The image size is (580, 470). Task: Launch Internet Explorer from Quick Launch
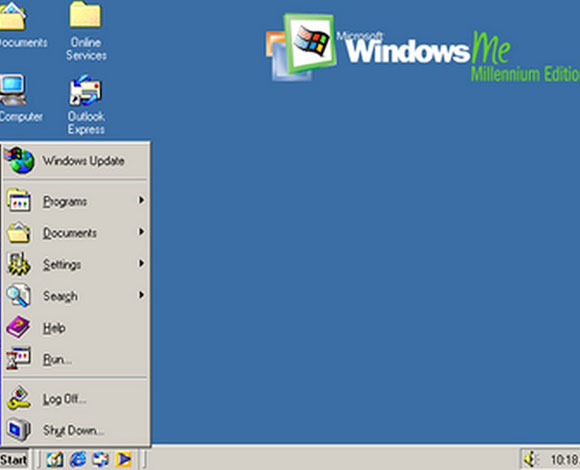click(x=78, y=459)
